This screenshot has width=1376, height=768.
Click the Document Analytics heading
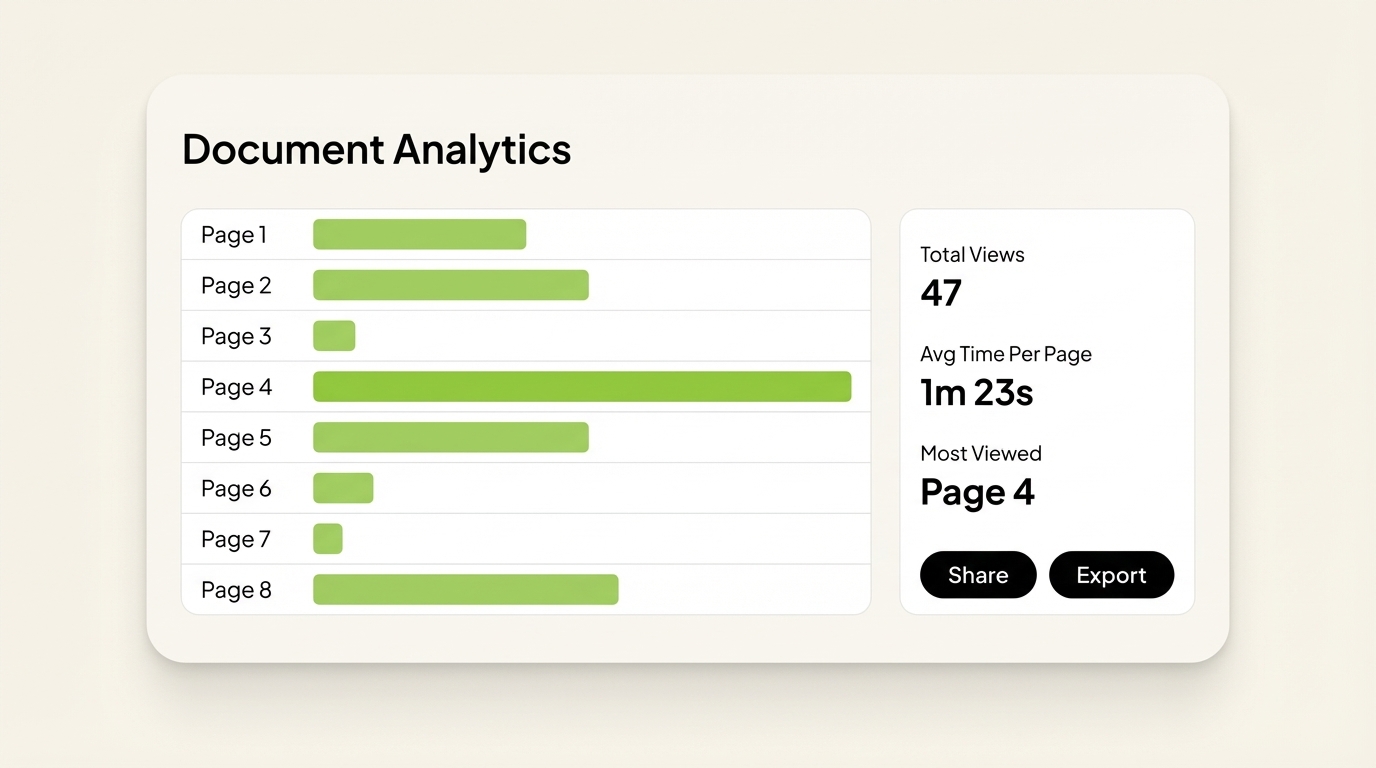(x=376, y=149)
